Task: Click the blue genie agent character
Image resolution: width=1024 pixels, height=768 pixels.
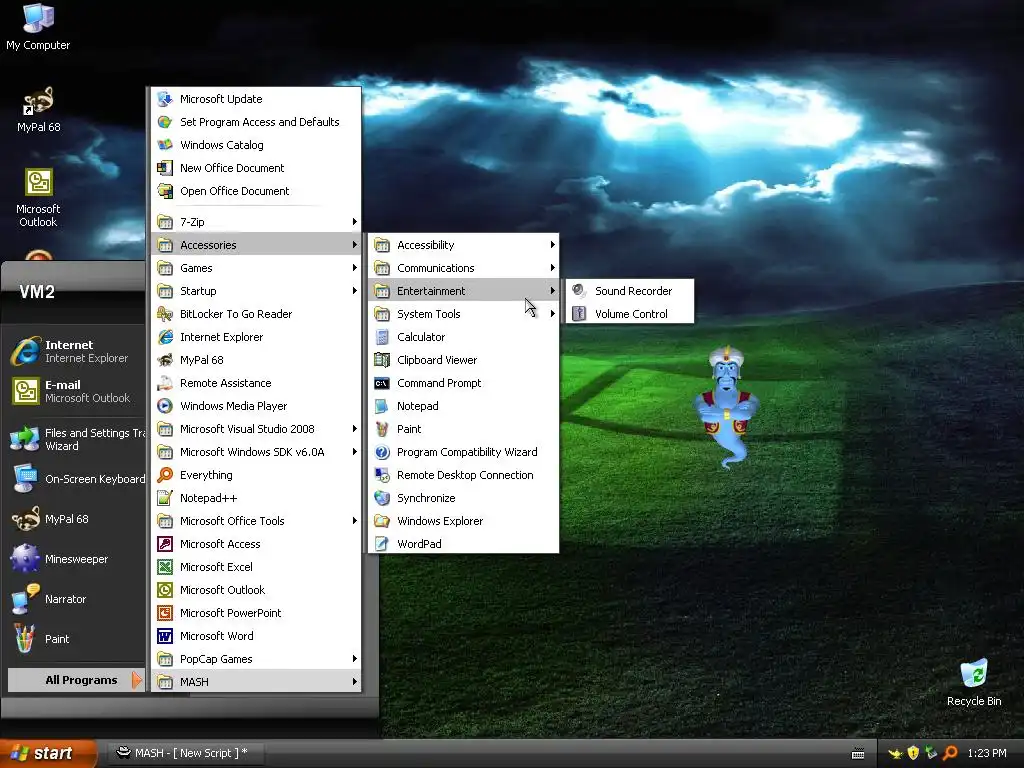Action: pos(727,406)
